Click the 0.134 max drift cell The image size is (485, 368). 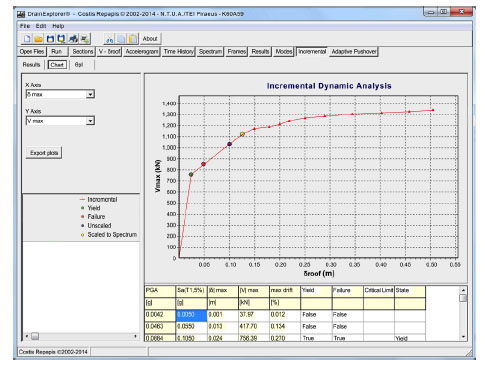coord(285,327)
